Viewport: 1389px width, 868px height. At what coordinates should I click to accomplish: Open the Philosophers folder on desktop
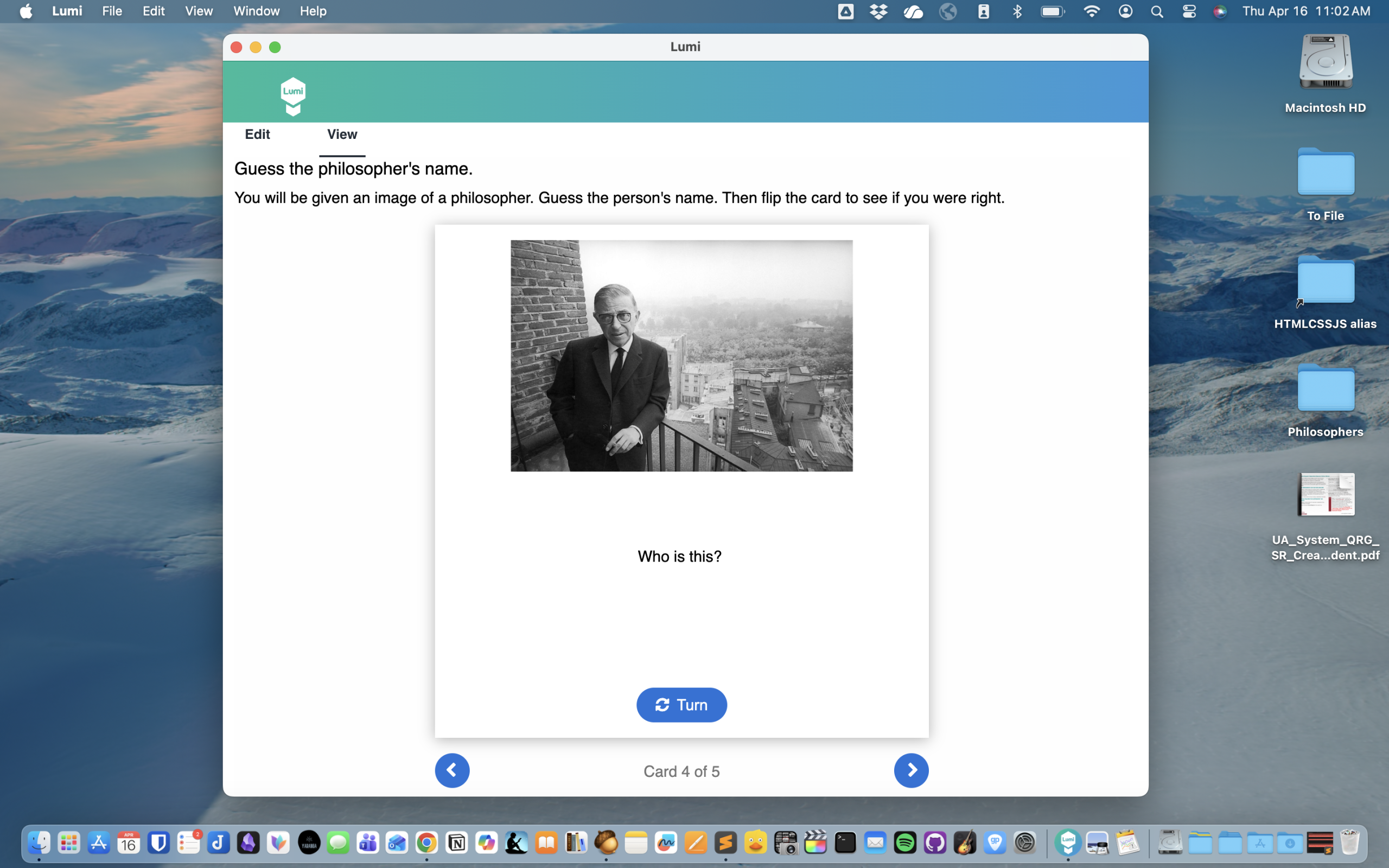coord(1326,401)
